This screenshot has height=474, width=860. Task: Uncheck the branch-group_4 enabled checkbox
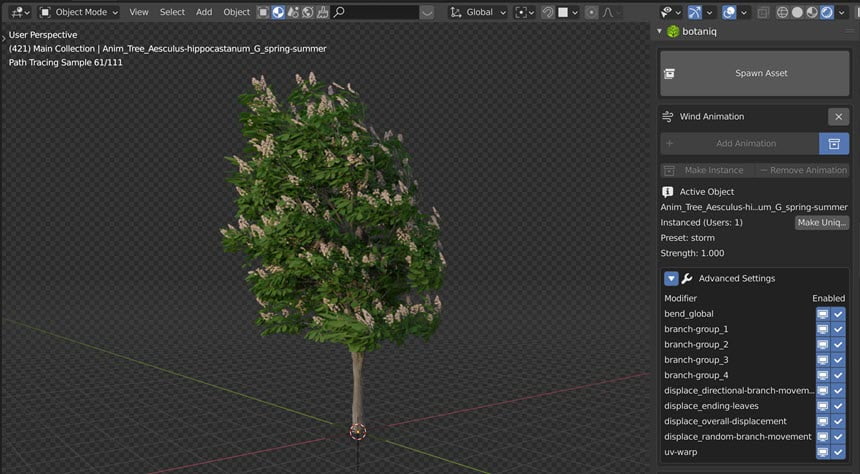point(838,376)
